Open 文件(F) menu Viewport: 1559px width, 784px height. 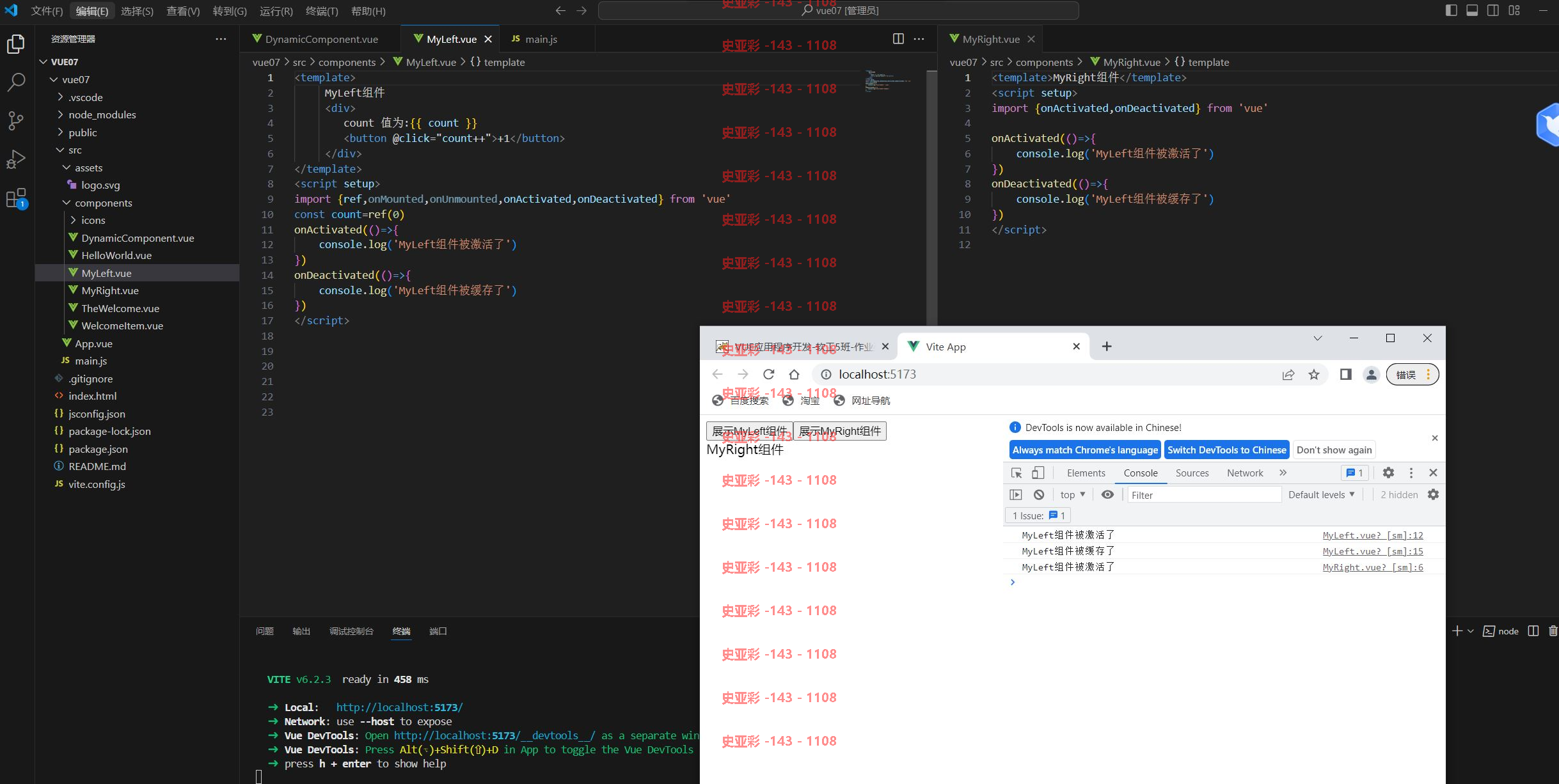[x=47, y=11]
